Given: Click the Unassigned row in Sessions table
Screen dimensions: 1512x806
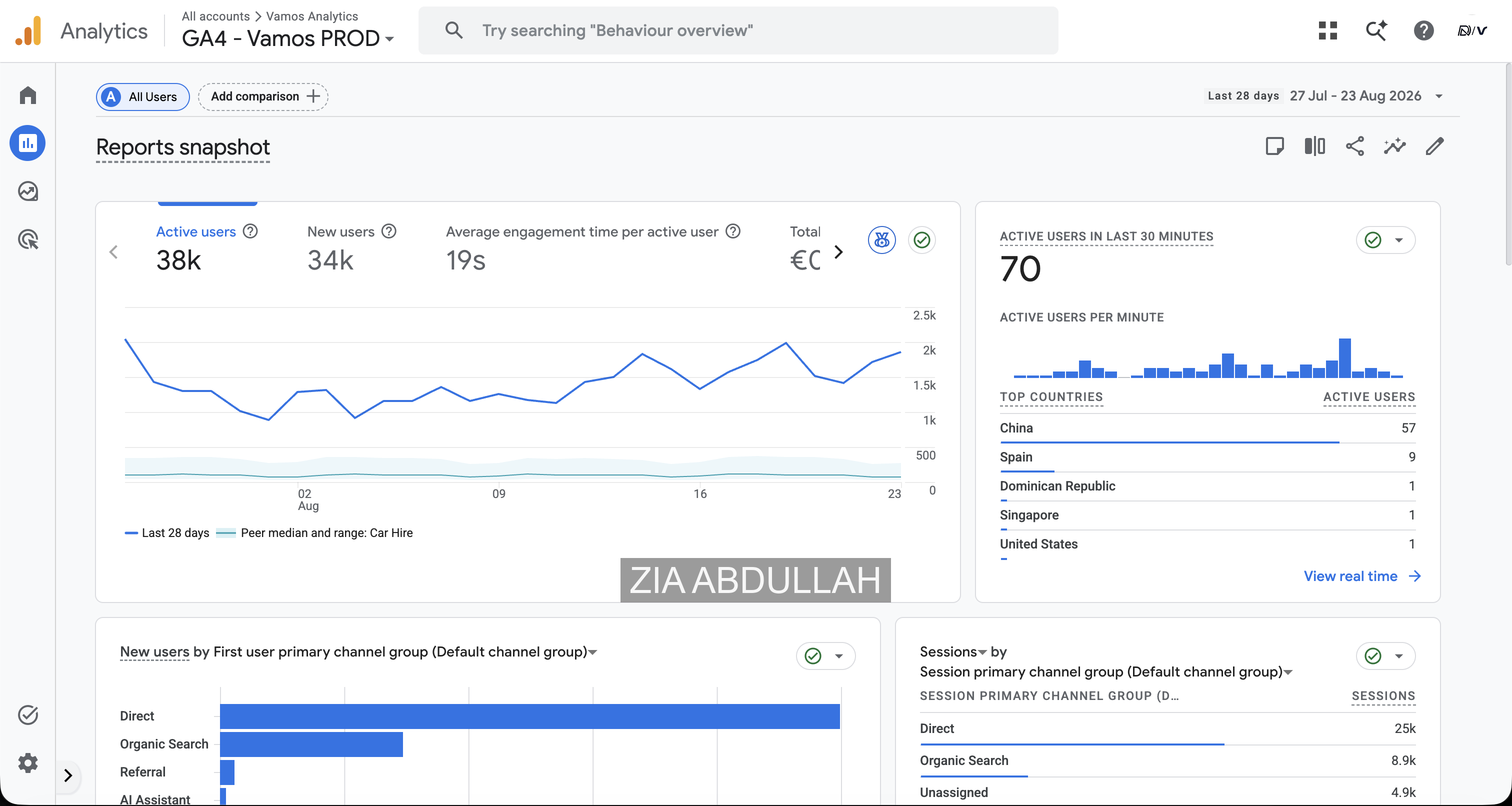Looking at the screenshot, I should (1167, 792).
